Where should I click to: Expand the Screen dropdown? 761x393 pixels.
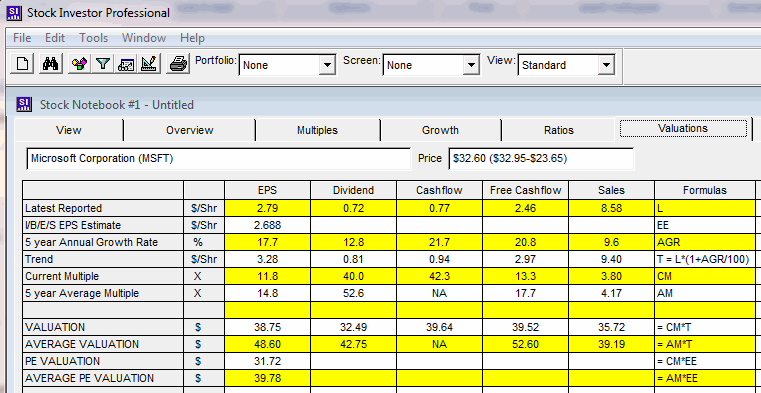pyautogui.click(x=471, y=65)
